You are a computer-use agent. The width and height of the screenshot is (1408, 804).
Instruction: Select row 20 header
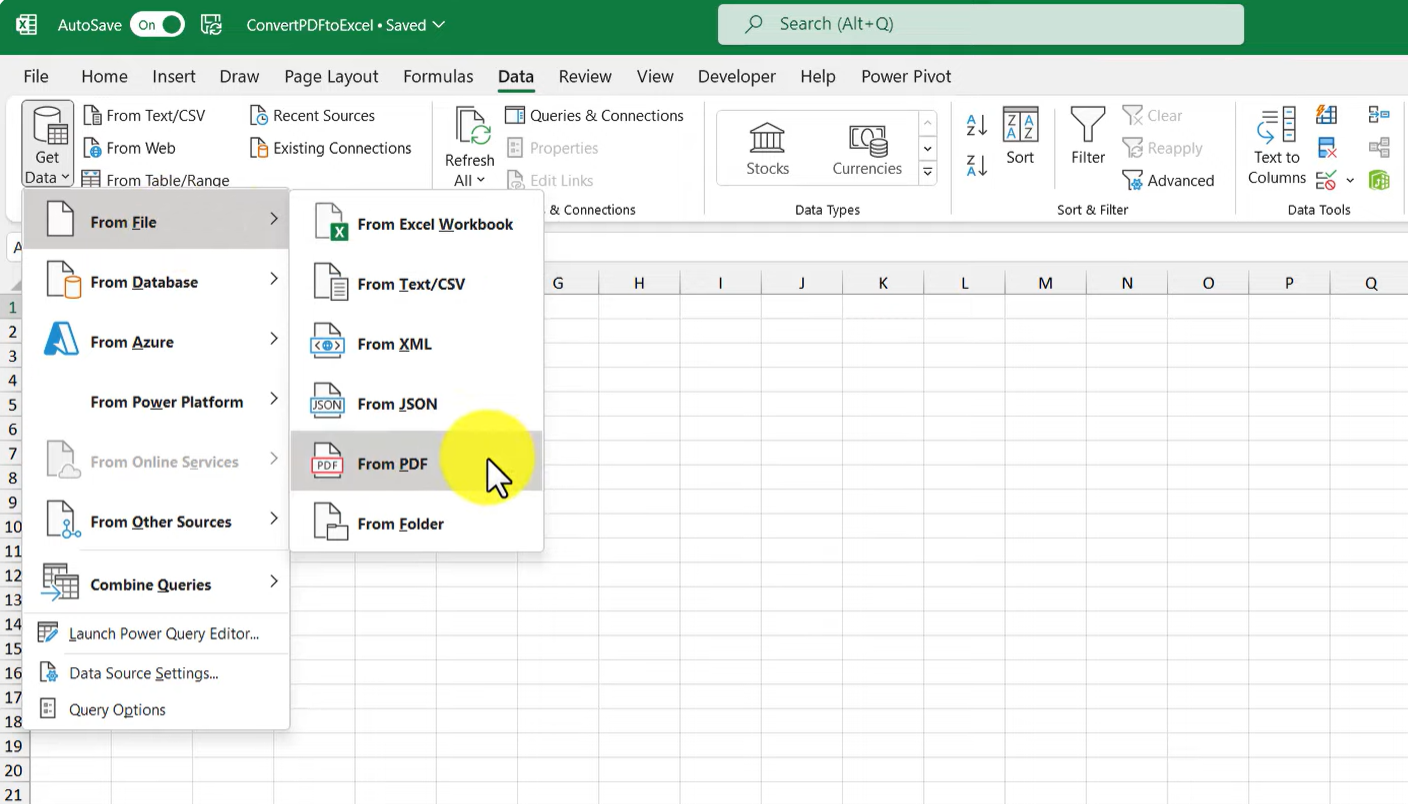(13, 771)
